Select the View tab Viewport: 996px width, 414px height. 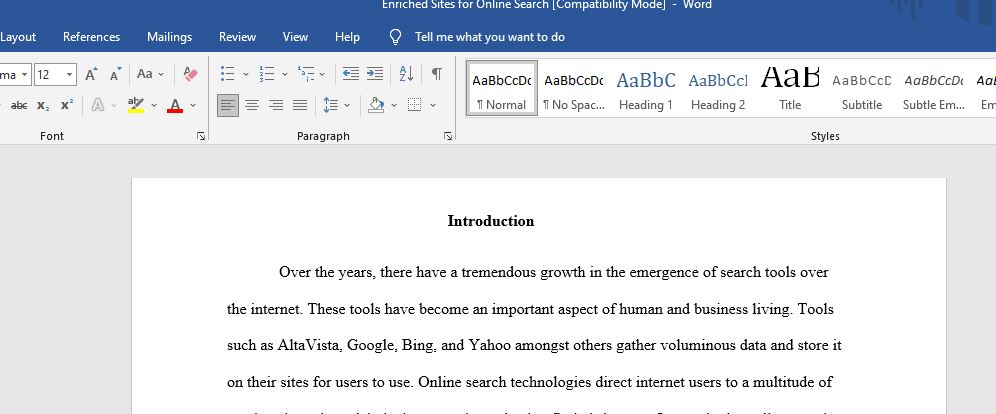pyautogui.click(x=295, y=37)
